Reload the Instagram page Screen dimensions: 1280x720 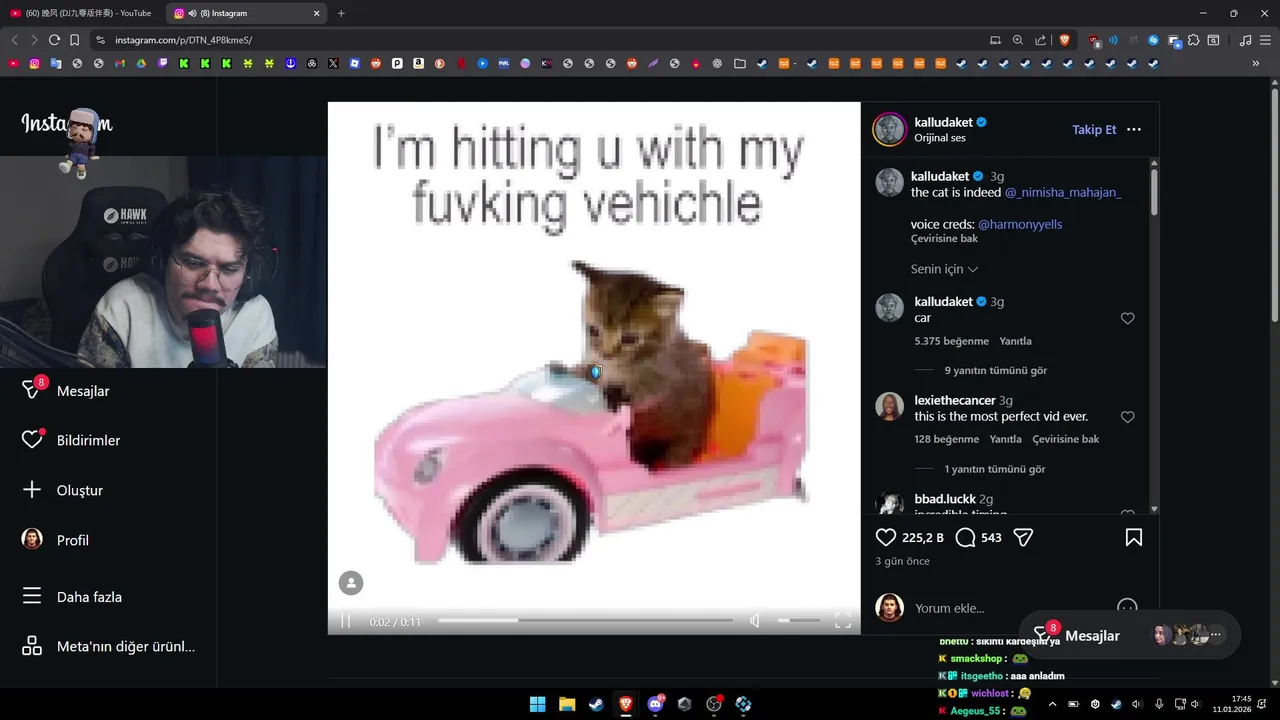[x=54, y=40]
